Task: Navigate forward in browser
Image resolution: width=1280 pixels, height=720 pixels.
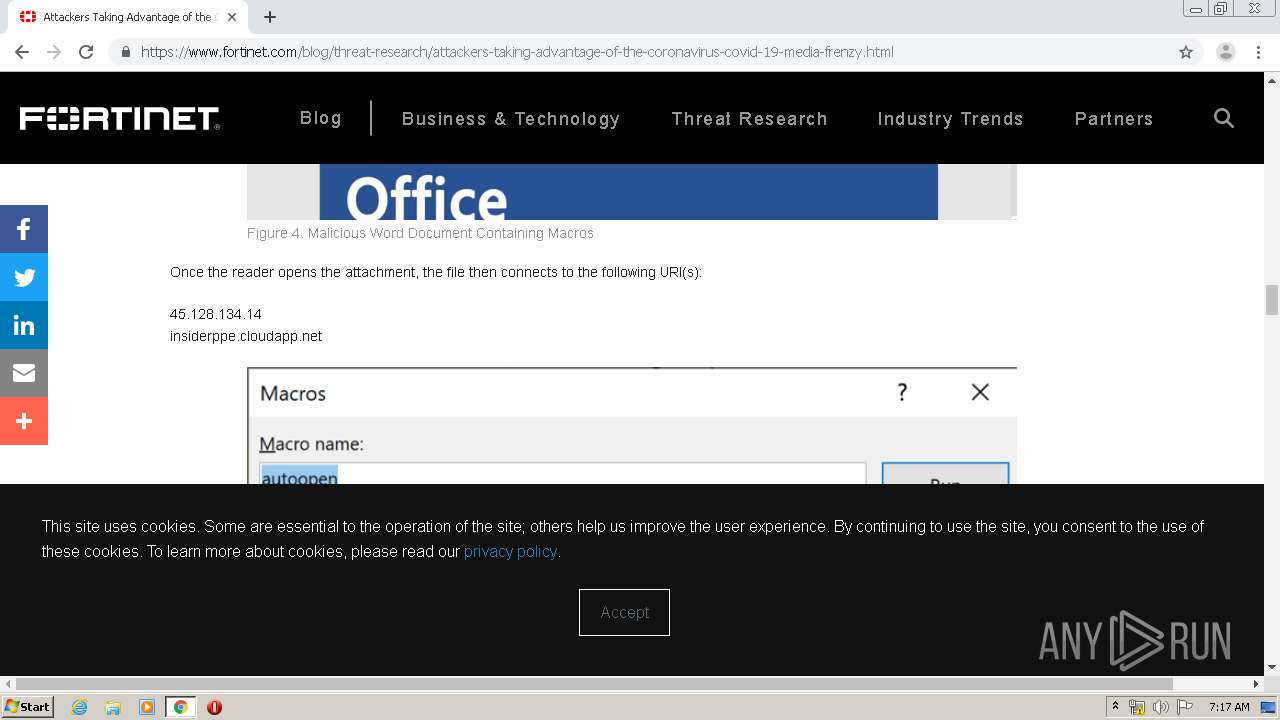Action: click(x=54, y=52)
